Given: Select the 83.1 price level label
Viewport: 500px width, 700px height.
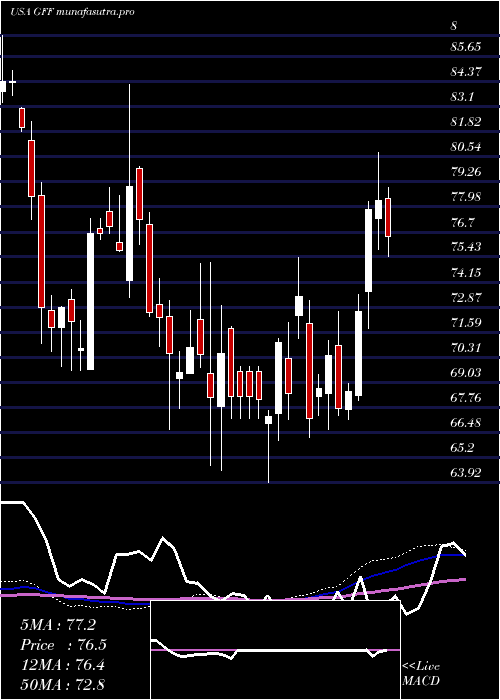Looking at the screenshot, I should [x=462, y=96].
